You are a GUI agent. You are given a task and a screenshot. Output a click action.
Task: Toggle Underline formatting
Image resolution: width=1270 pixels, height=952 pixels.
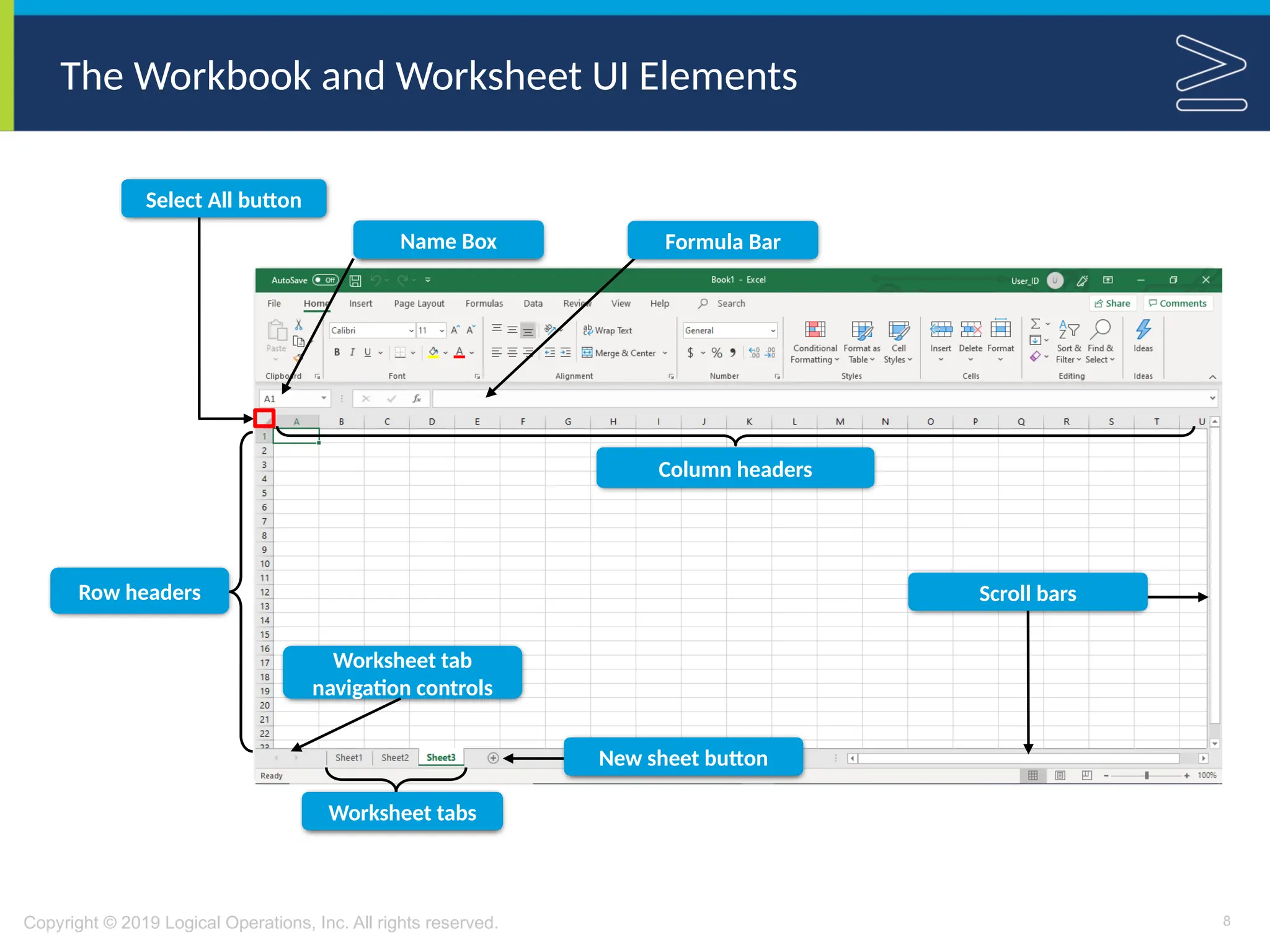click(368, 352)
